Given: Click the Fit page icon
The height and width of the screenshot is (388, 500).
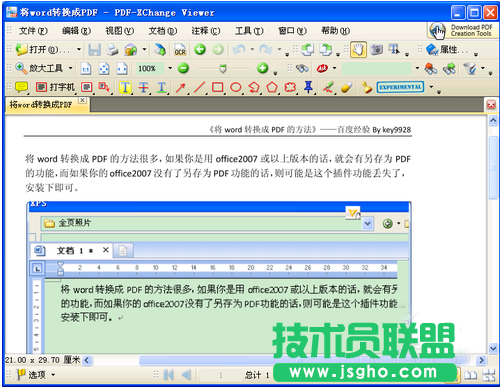Looking at the screenshot, I should tap(104, 69).
